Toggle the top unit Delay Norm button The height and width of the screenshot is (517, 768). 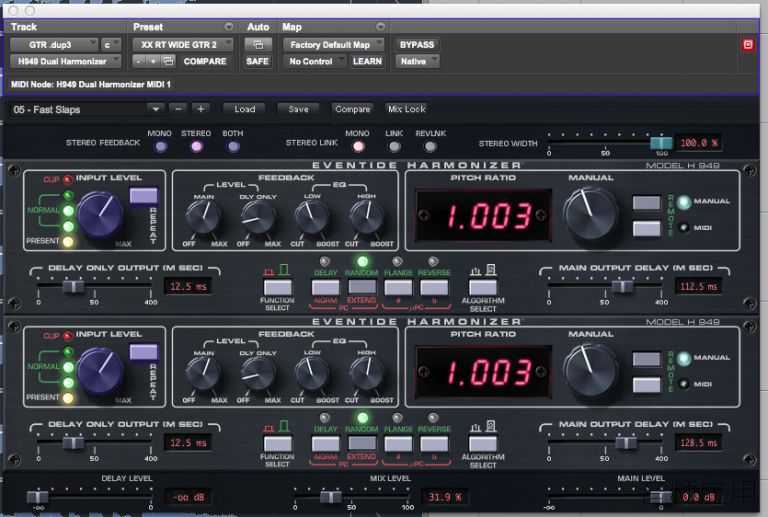(x=325, y=287)
